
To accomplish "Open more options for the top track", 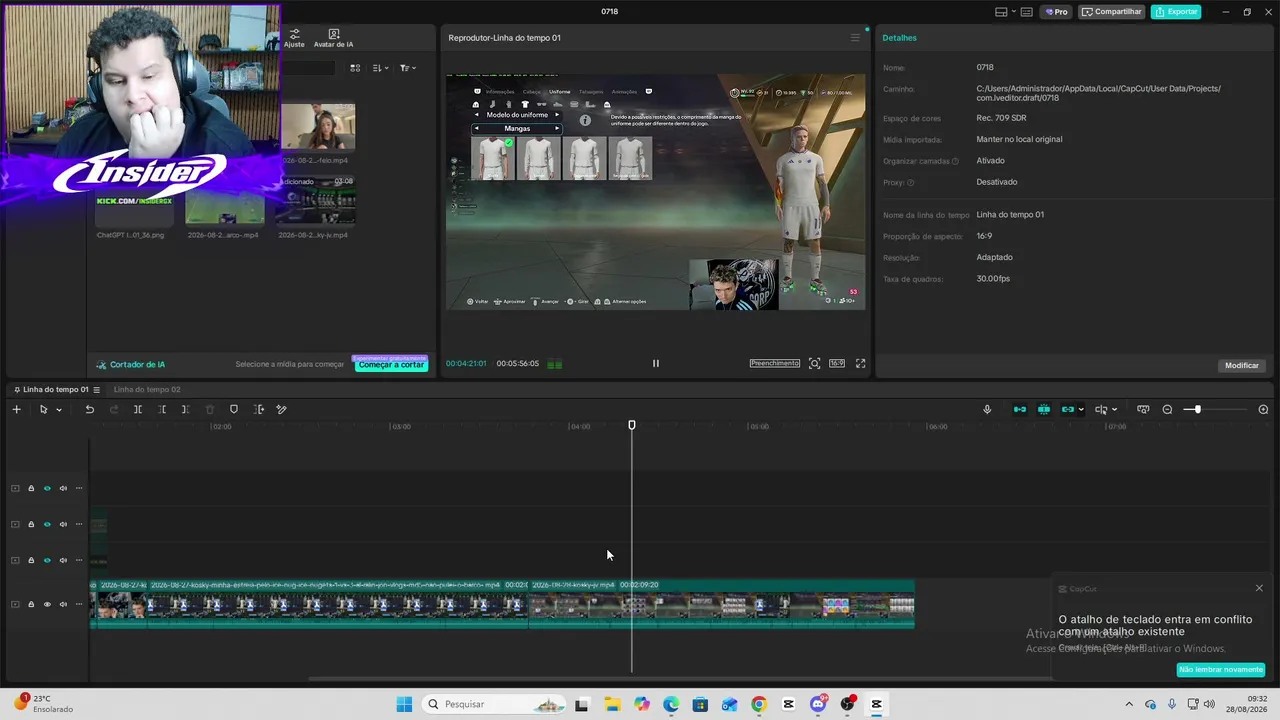I will [x=79, y=488].
